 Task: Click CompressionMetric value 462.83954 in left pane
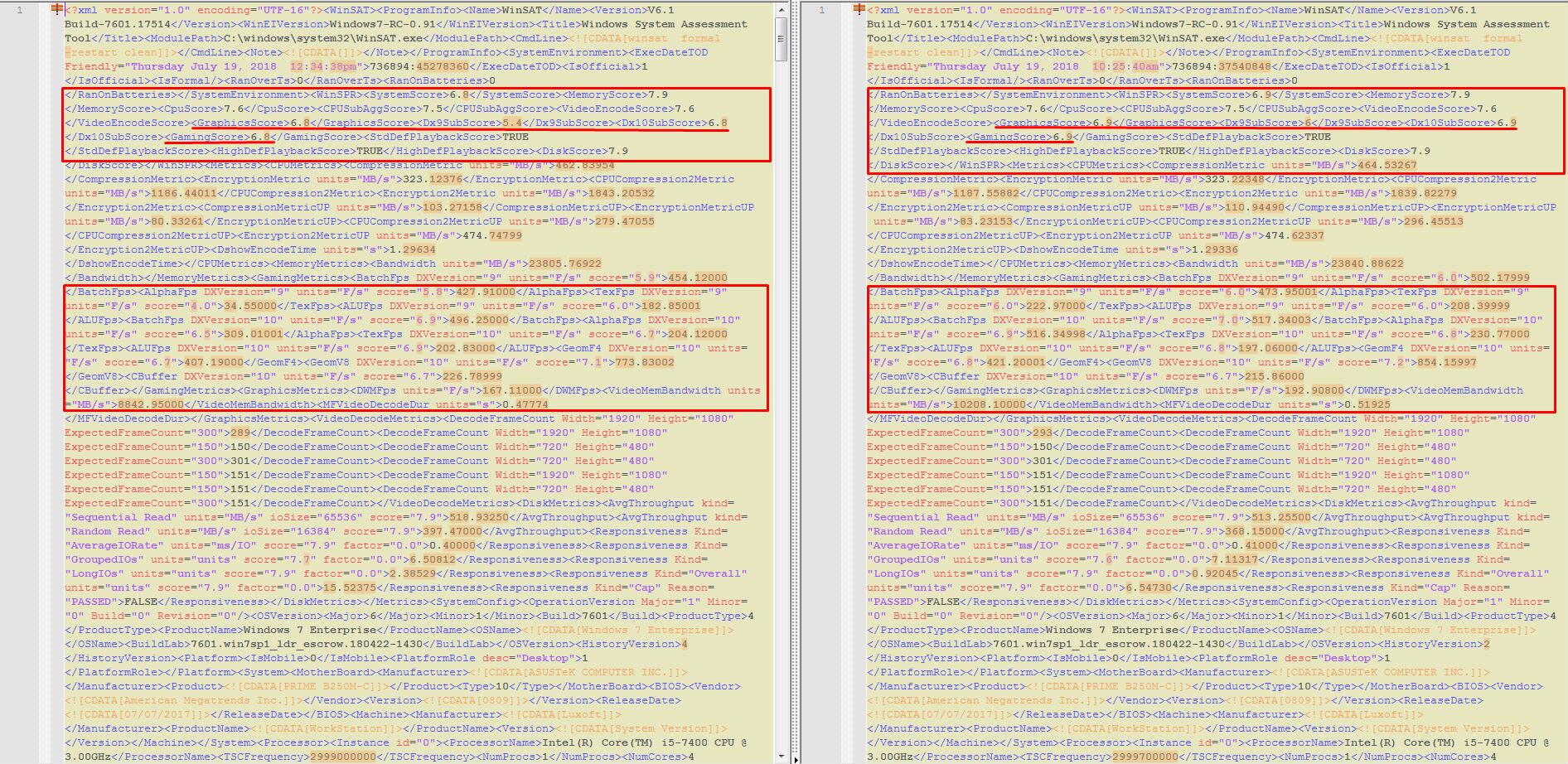(585, 165)
